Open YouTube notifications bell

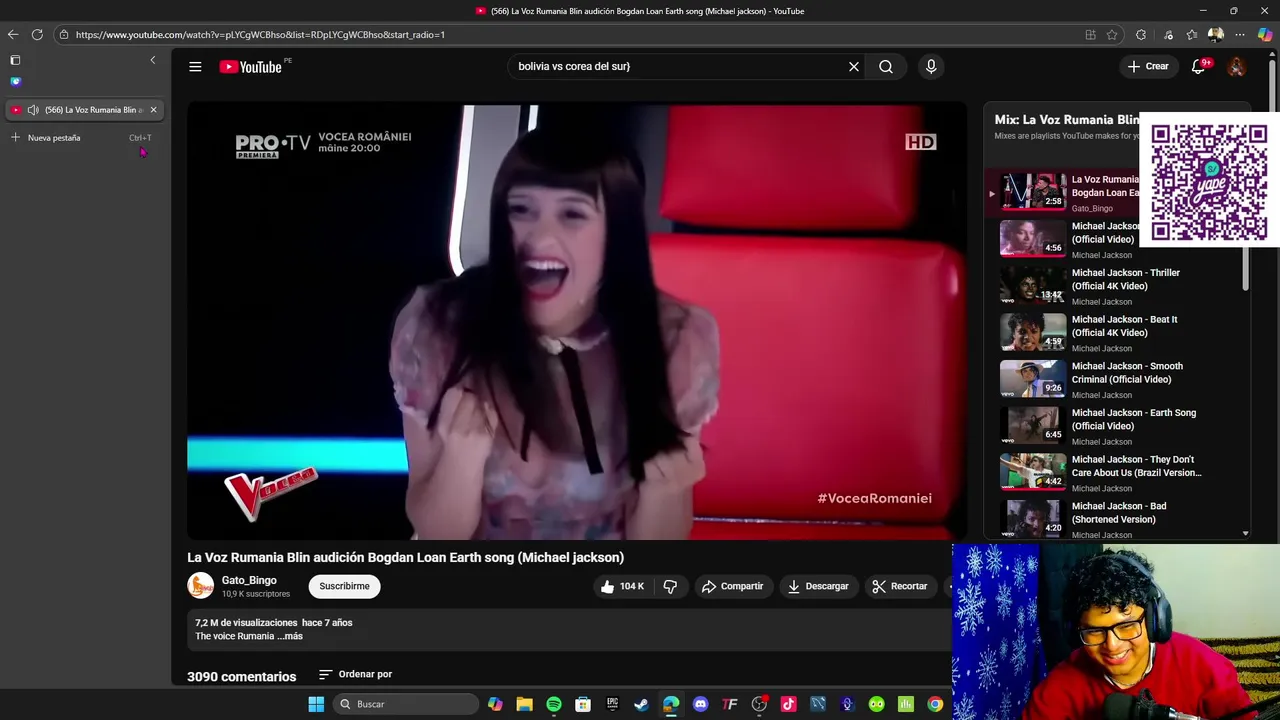(1198, 66)
